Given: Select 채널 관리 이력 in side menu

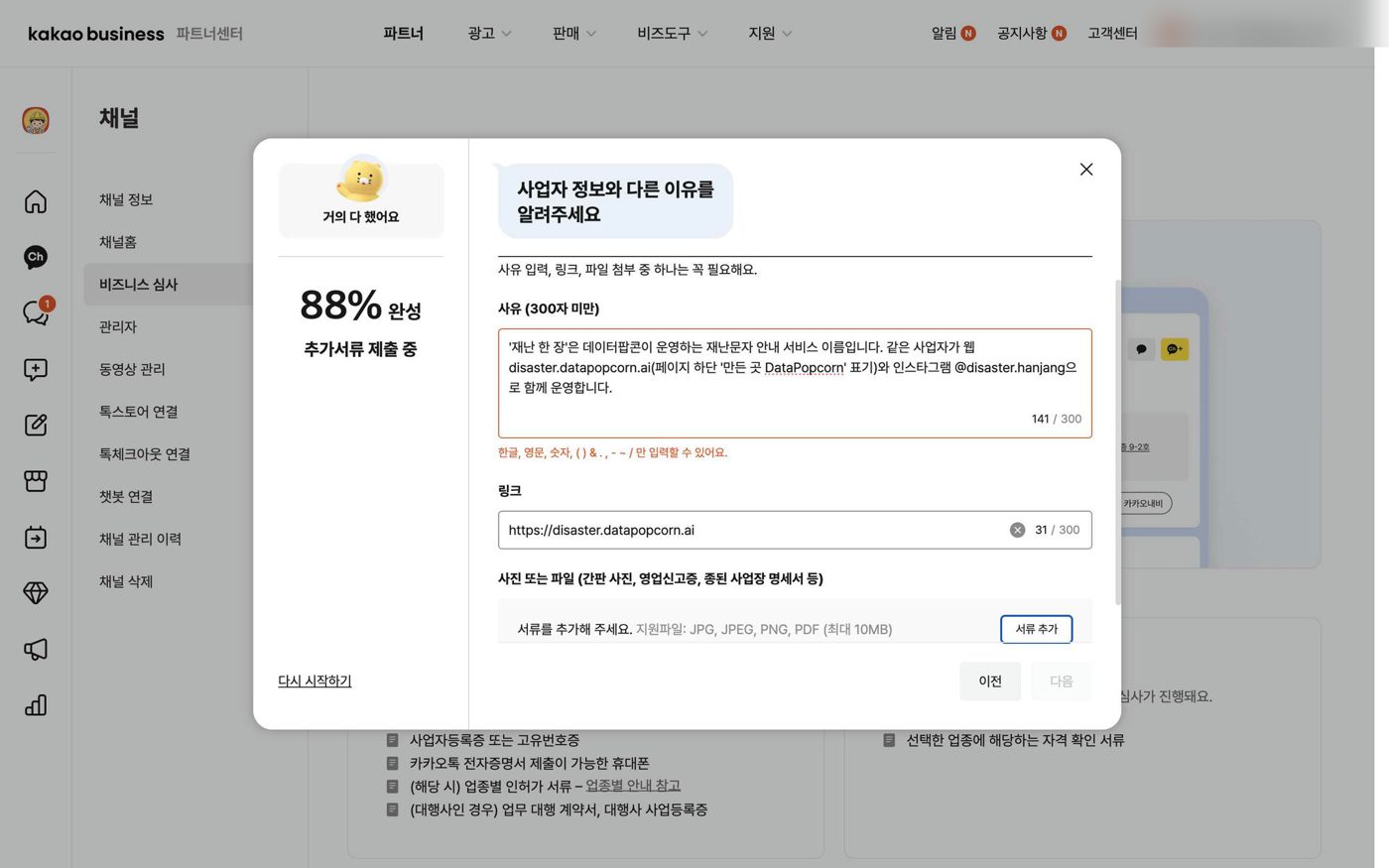Looking at the screenshot, I should click(x=140, y=539).
